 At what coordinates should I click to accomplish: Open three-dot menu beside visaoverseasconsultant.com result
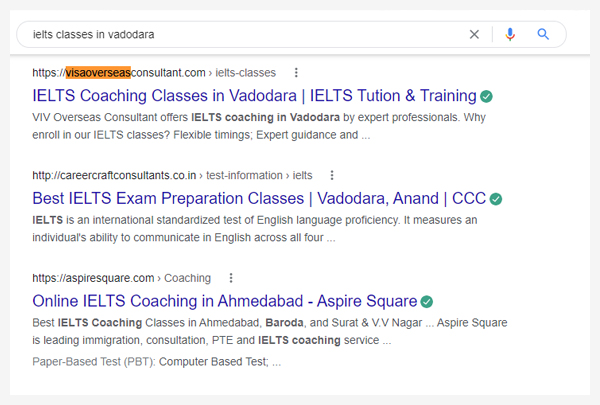[x=296, y=72]
